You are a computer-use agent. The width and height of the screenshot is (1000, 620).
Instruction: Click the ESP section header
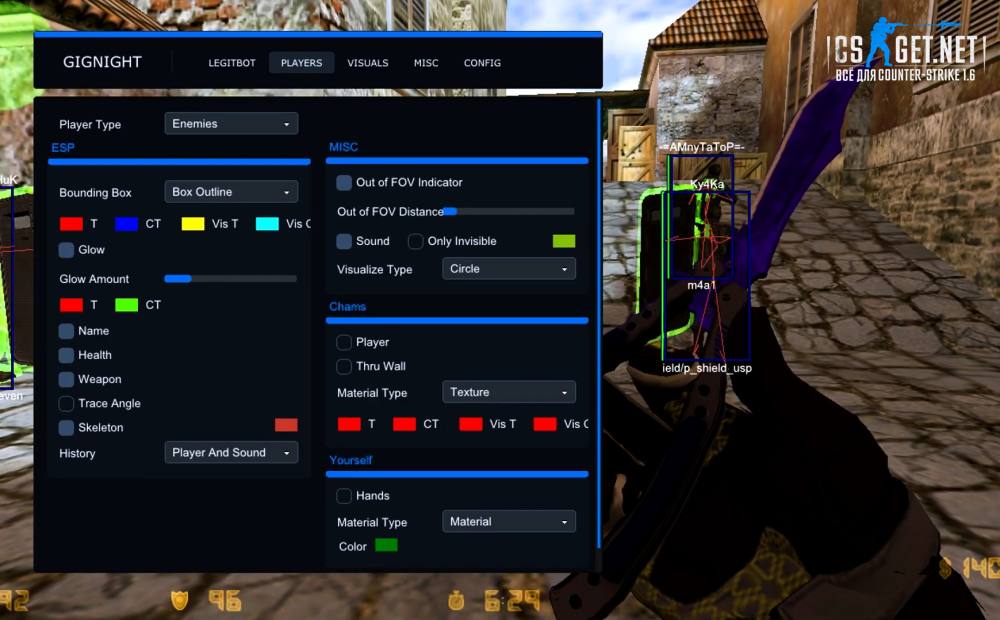point(63,147)
